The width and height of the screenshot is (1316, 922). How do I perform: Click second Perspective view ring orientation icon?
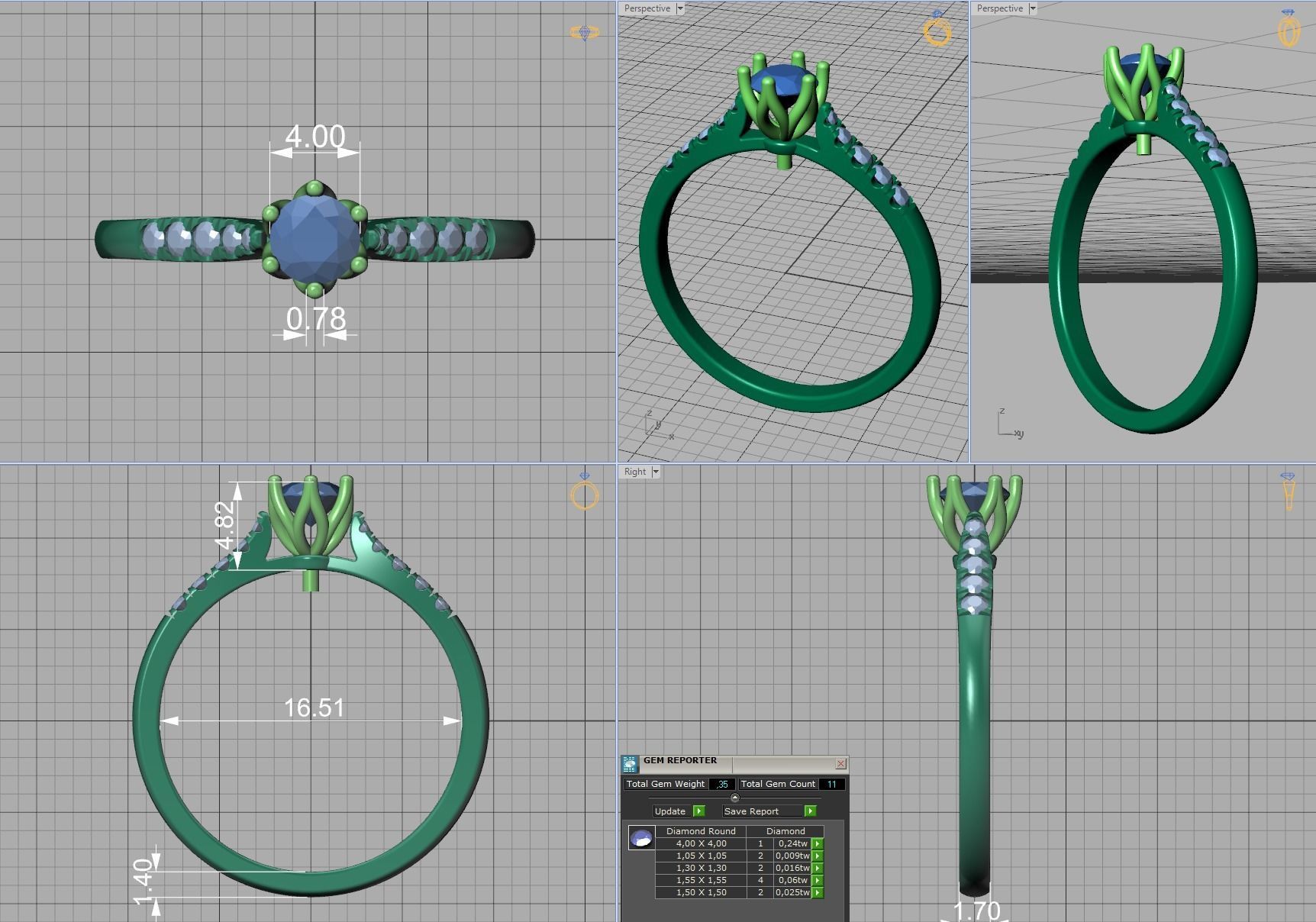coord(1289,28)
